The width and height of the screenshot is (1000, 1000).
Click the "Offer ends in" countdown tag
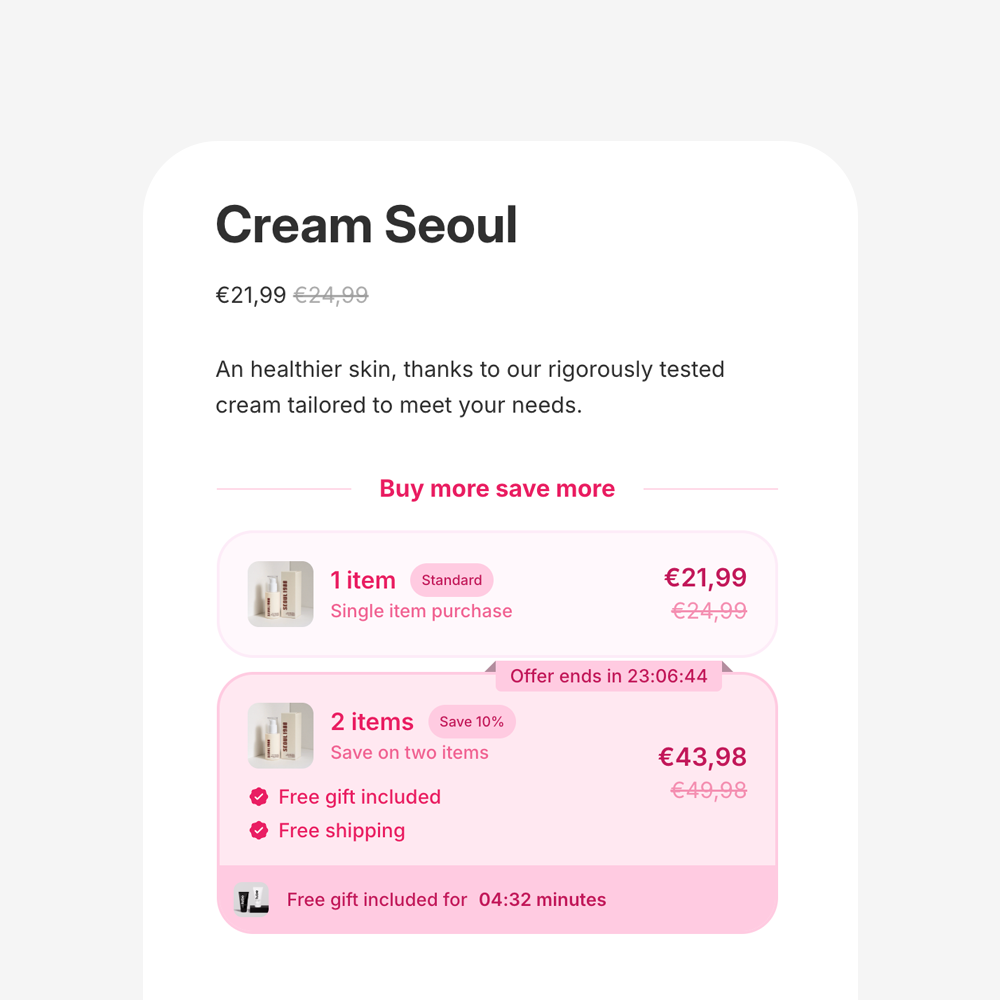coord(608,676)
